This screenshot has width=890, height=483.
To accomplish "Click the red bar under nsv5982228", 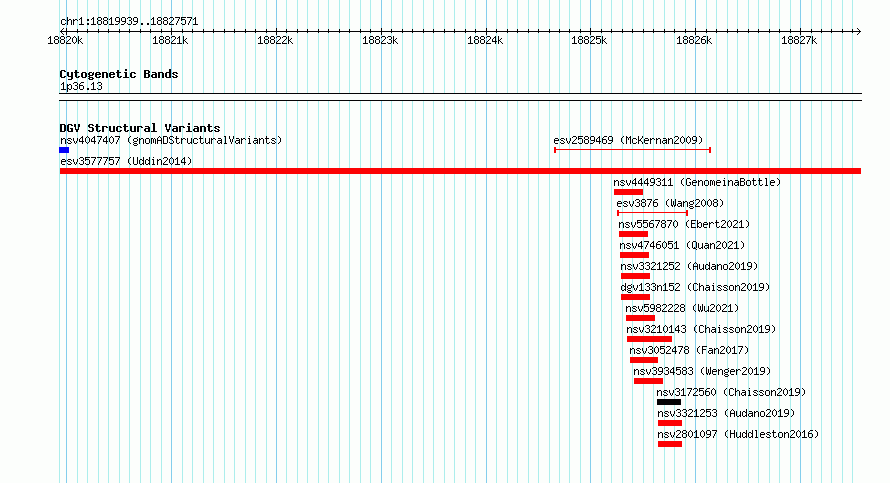I will (x=641, y=318).
